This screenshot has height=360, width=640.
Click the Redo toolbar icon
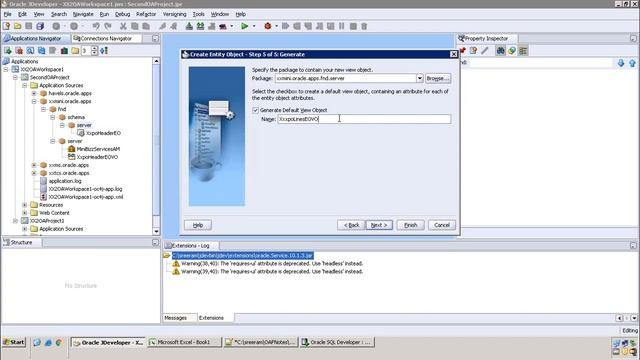coord(108,26)
